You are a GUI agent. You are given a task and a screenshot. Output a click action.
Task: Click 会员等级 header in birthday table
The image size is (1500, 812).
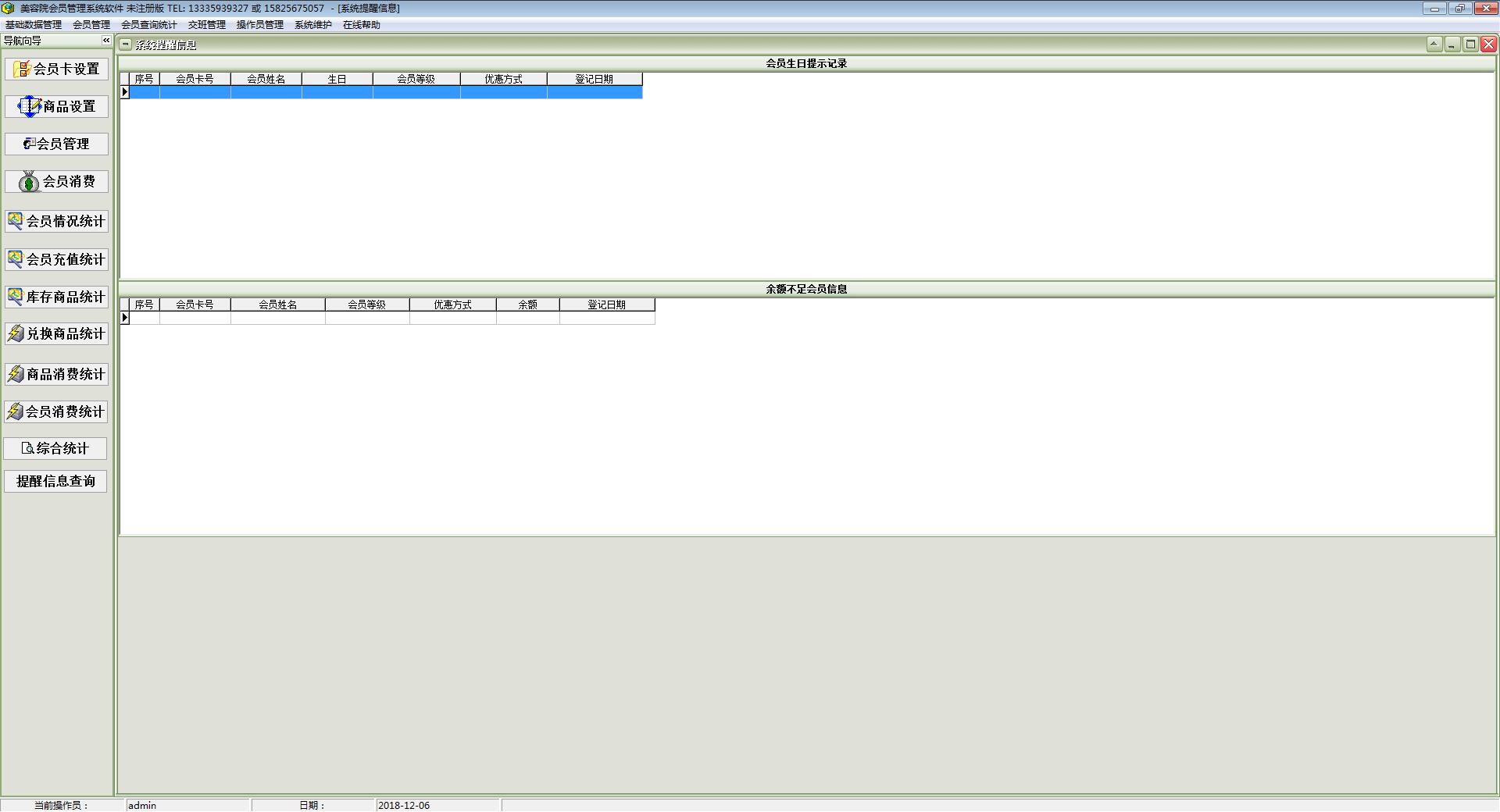pos(416,79)
